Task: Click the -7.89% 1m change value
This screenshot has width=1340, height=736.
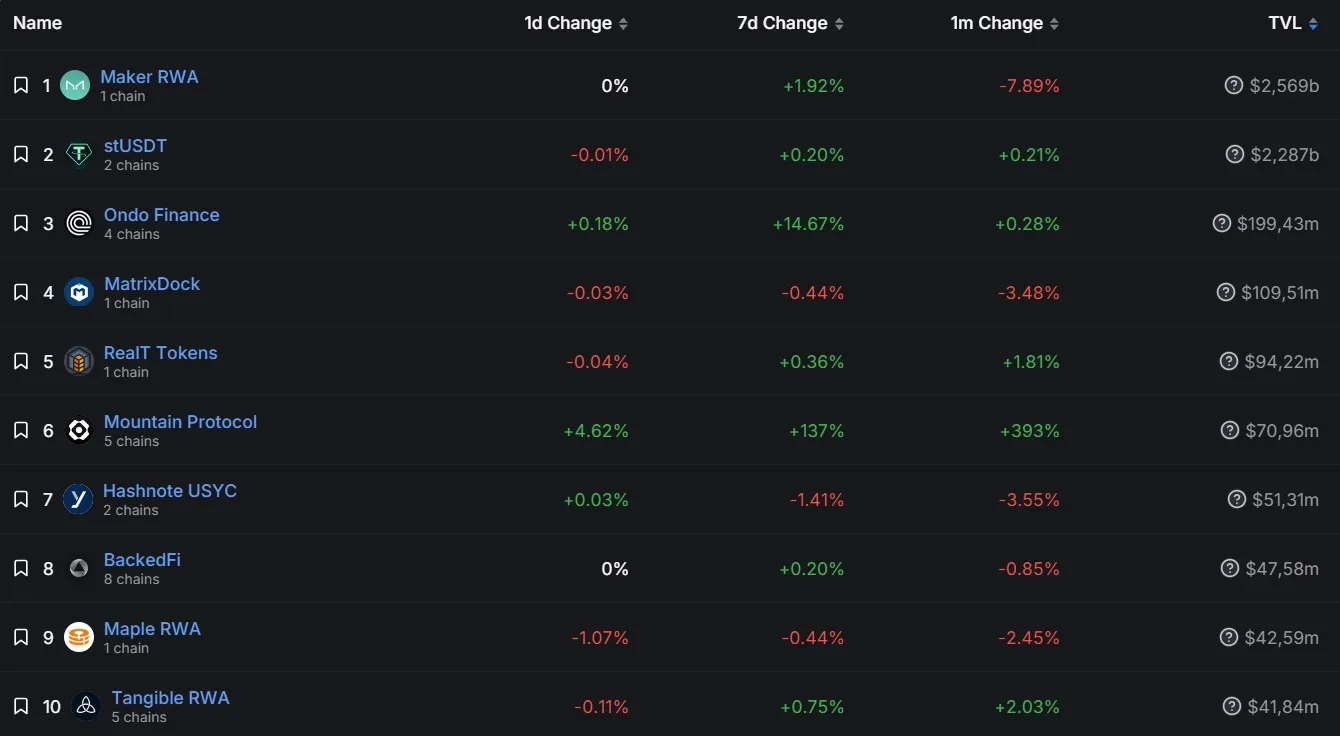Action: point(1029,86)
